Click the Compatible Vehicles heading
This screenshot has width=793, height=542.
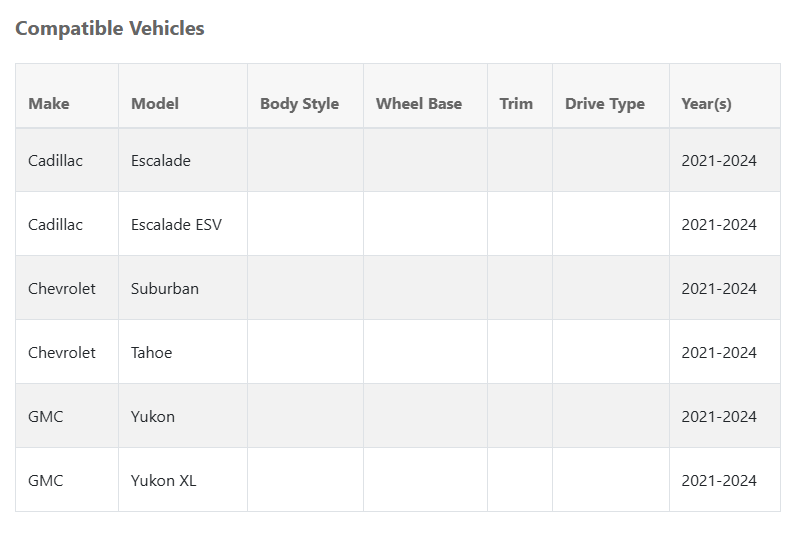110,28
